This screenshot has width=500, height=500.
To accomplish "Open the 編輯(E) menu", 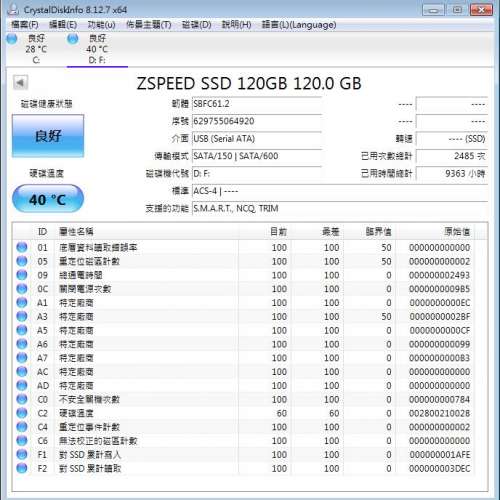I will [x=63, y=25].
